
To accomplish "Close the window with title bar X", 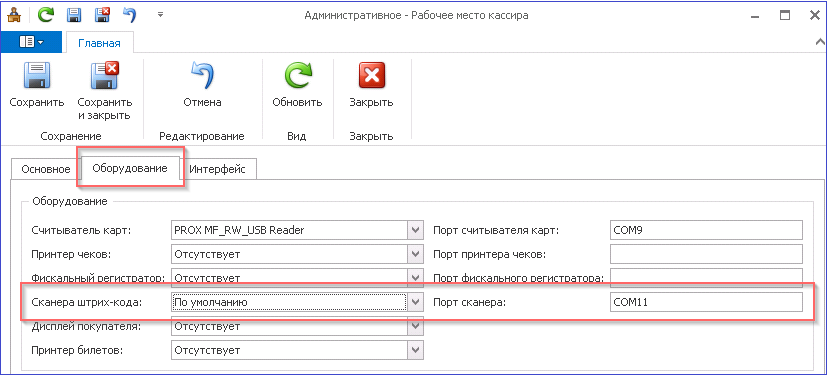I will (814, 15).
